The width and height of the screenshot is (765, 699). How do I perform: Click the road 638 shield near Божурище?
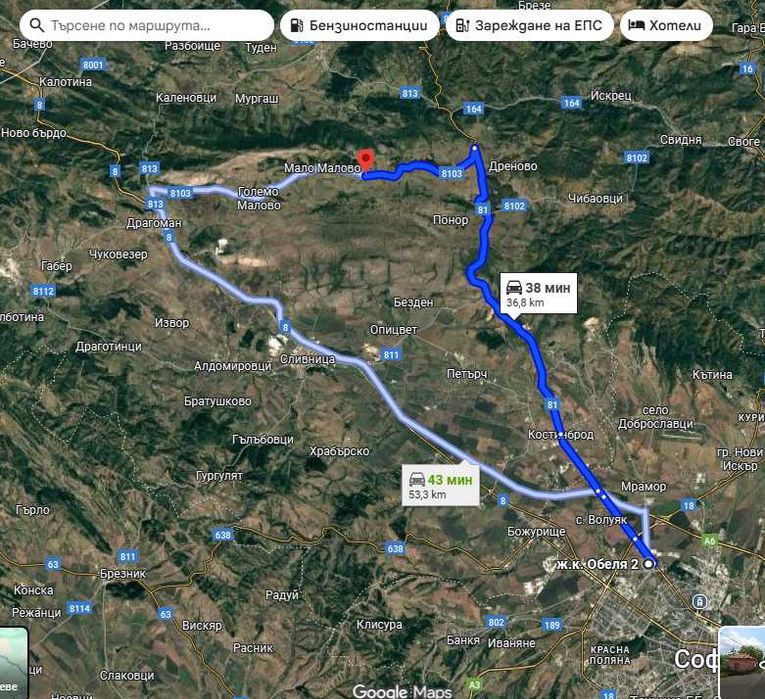coord(395,548)
